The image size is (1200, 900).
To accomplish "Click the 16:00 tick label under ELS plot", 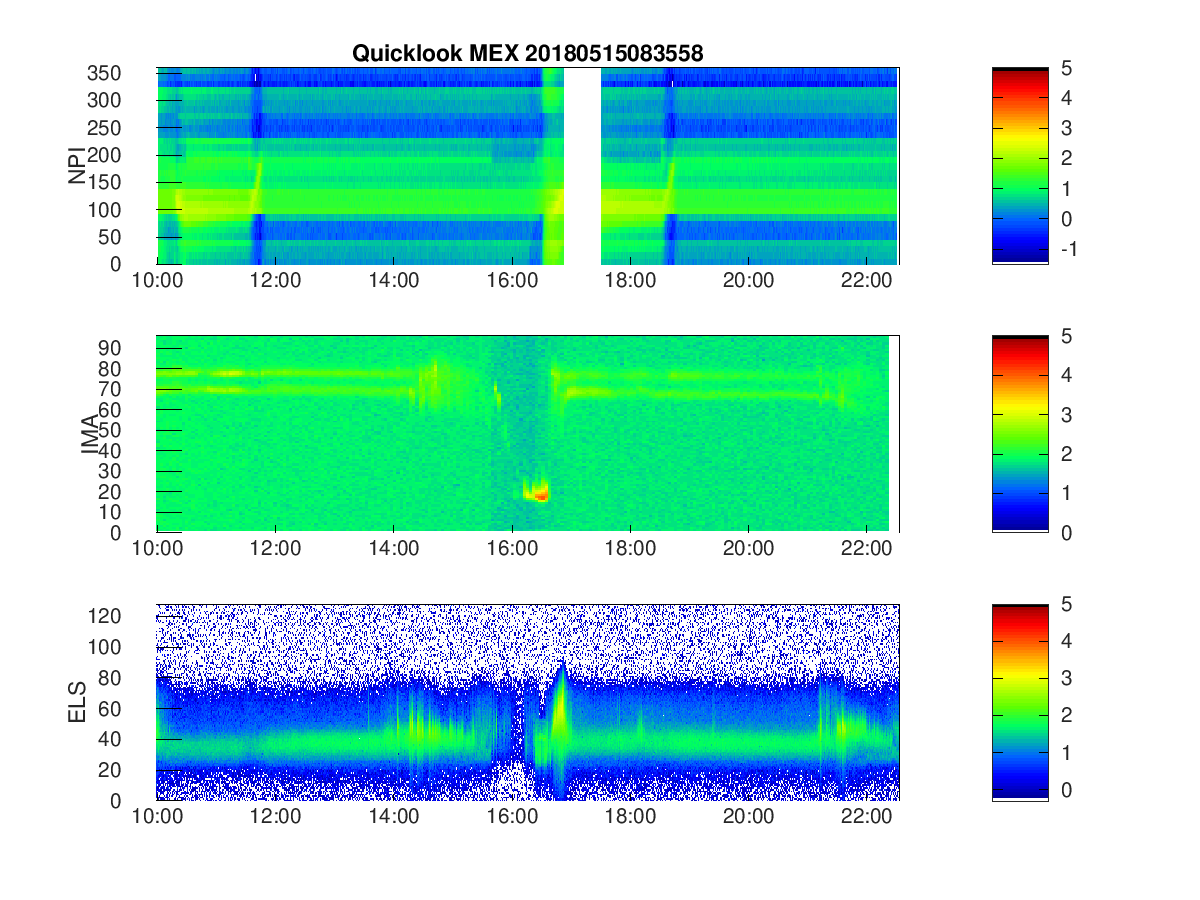I will tap(512, 817).
